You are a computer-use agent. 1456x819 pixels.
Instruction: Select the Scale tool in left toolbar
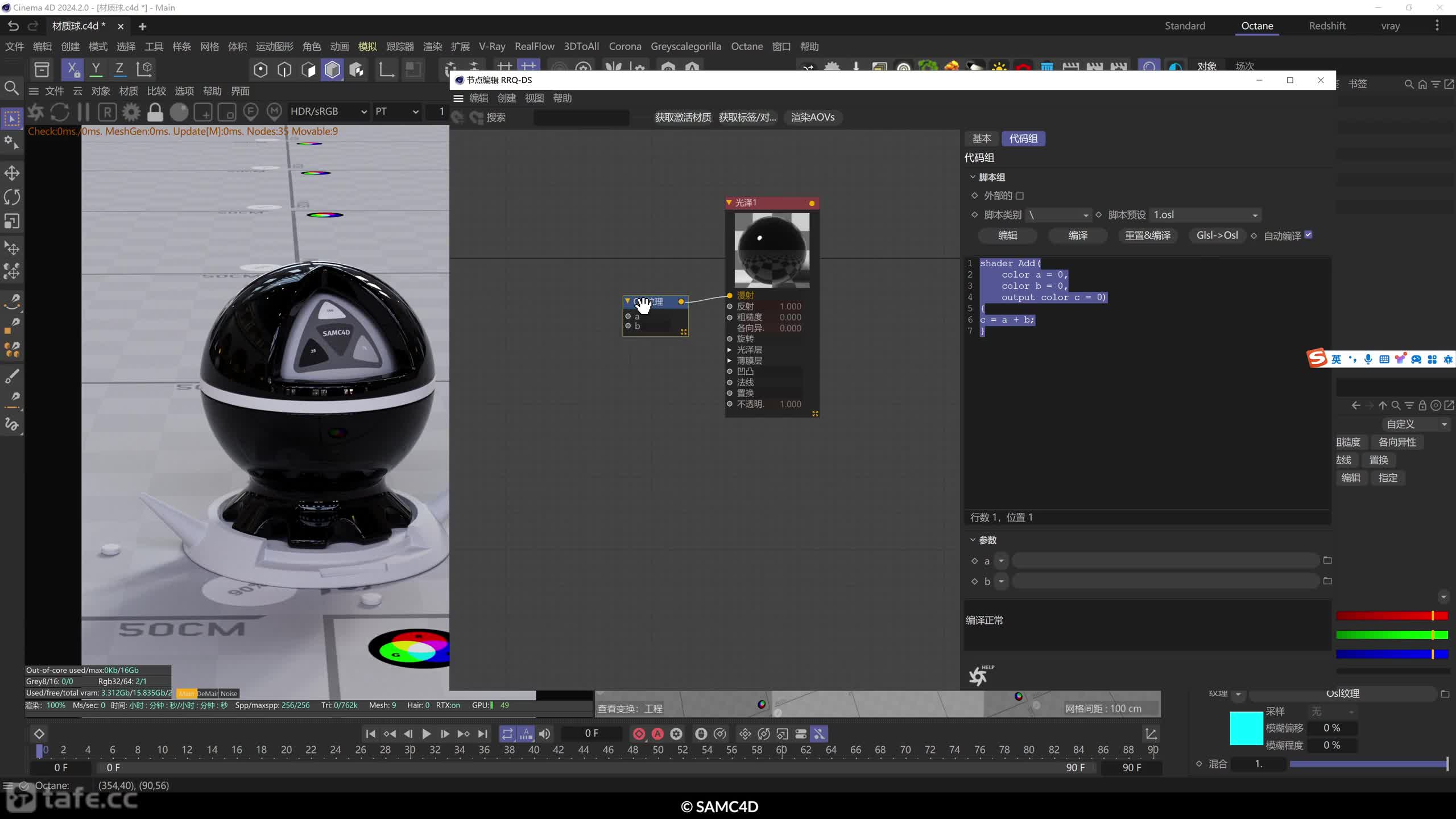pos(12,221)
